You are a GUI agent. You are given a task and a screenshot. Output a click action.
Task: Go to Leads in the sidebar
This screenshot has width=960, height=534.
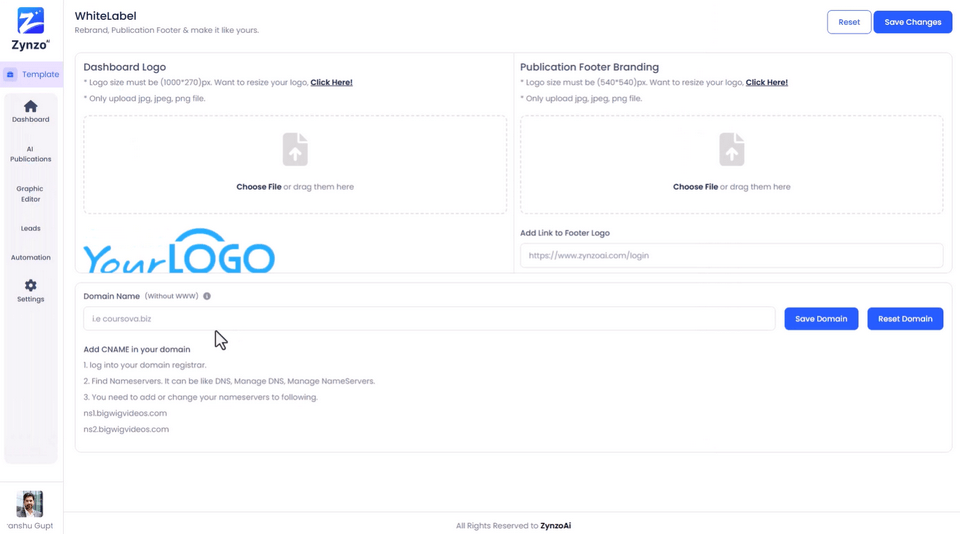pos(31,228)
